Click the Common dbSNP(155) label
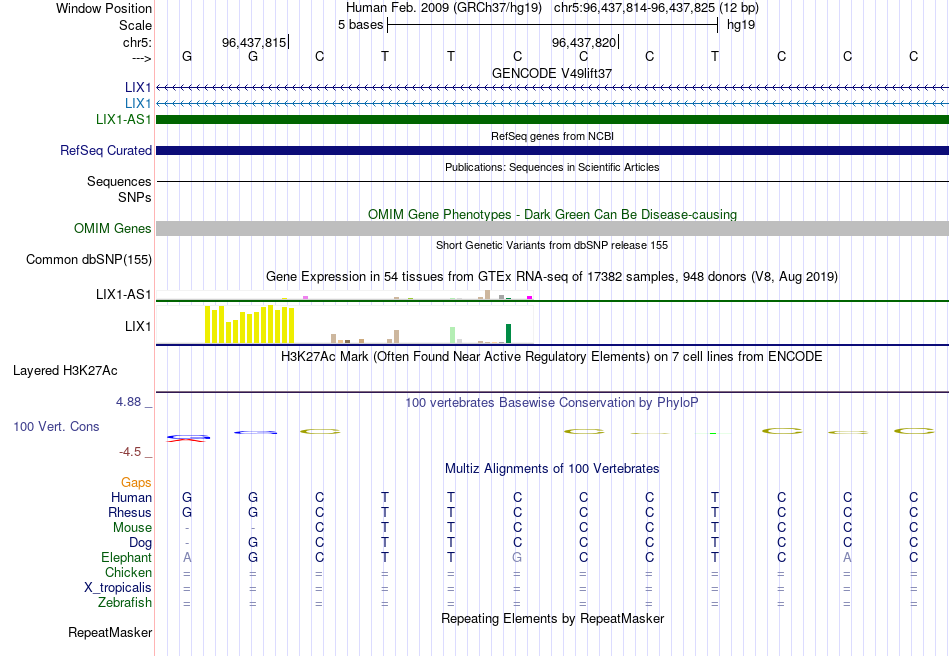Image resolution: width=950 pixels, height=656 pixels. (89, 259)
